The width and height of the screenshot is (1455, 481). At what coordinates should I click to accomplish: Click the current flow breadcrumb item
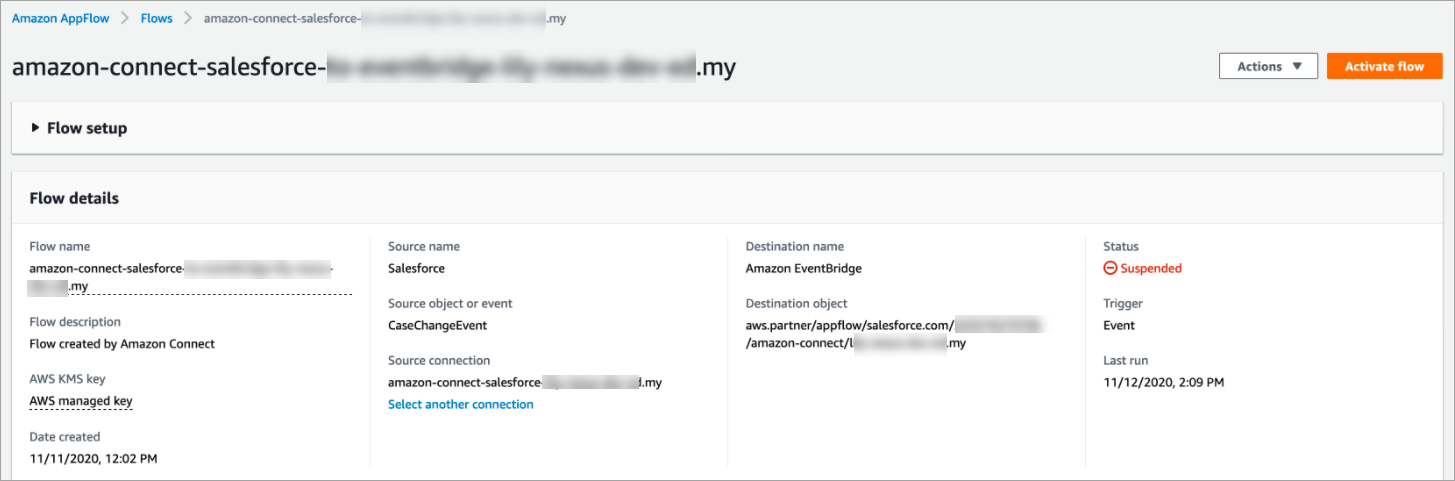tap(384, 18)
